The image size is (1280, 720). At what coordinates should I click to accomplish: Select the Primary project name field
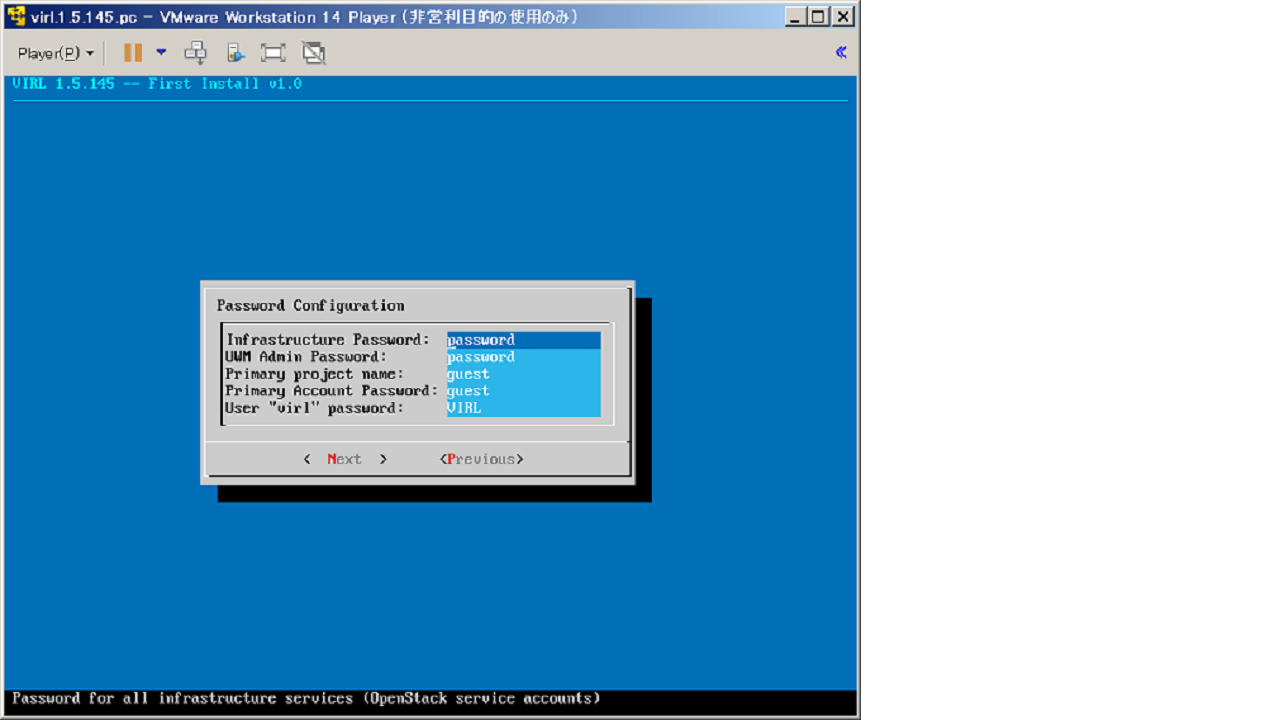pyautogui.click(x=523, y=374)
